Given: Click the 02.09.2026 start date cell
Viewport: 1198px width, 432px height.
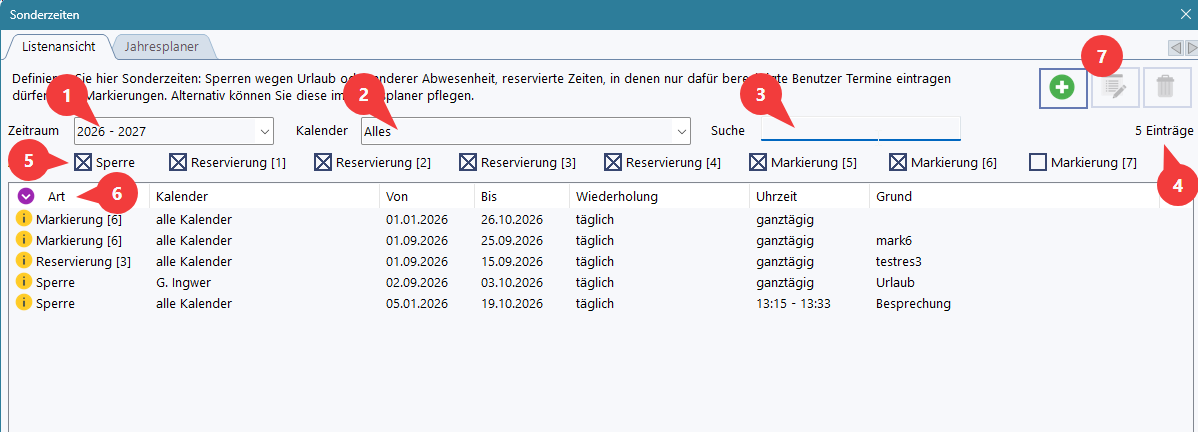Looking at the screenshot, I should 417,282.
